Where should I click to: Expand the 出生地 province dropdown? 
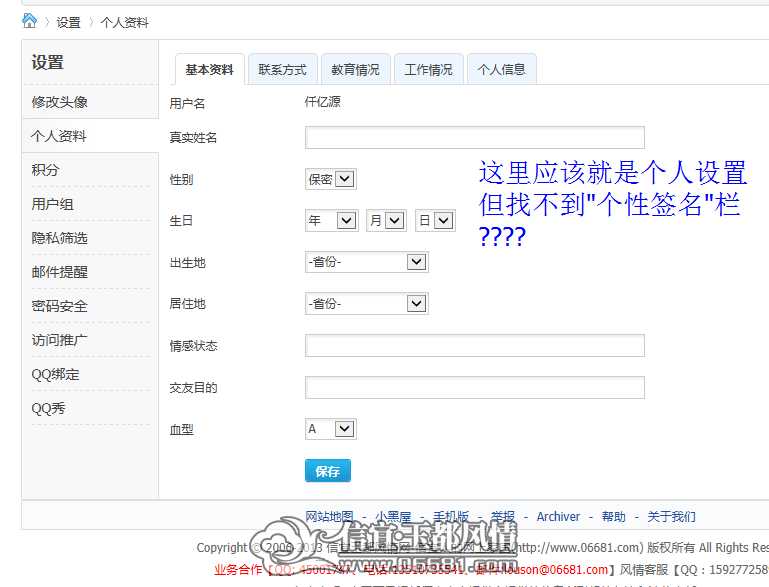click(366, 262)
